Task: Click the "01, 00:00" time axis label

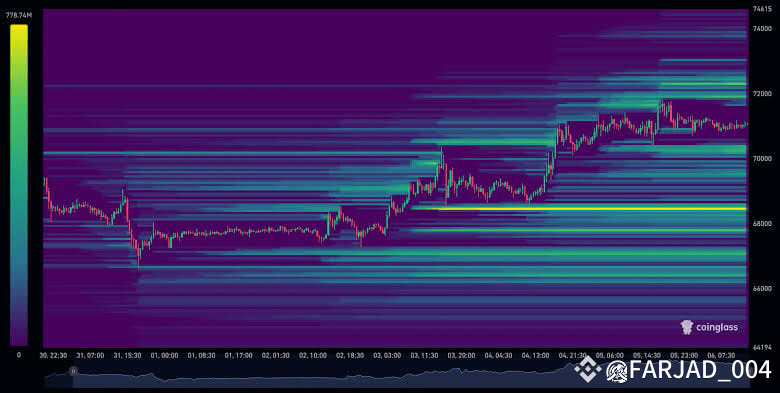Action: coord(165,356)
